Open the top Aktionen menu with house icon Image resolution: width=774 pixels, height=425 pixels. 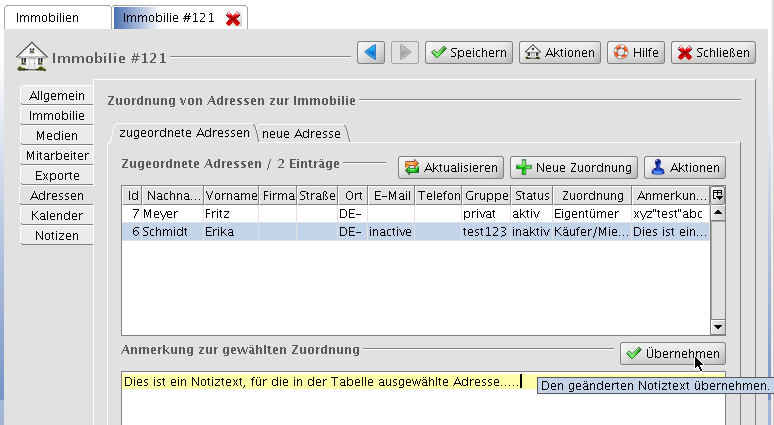click(559, 52)
